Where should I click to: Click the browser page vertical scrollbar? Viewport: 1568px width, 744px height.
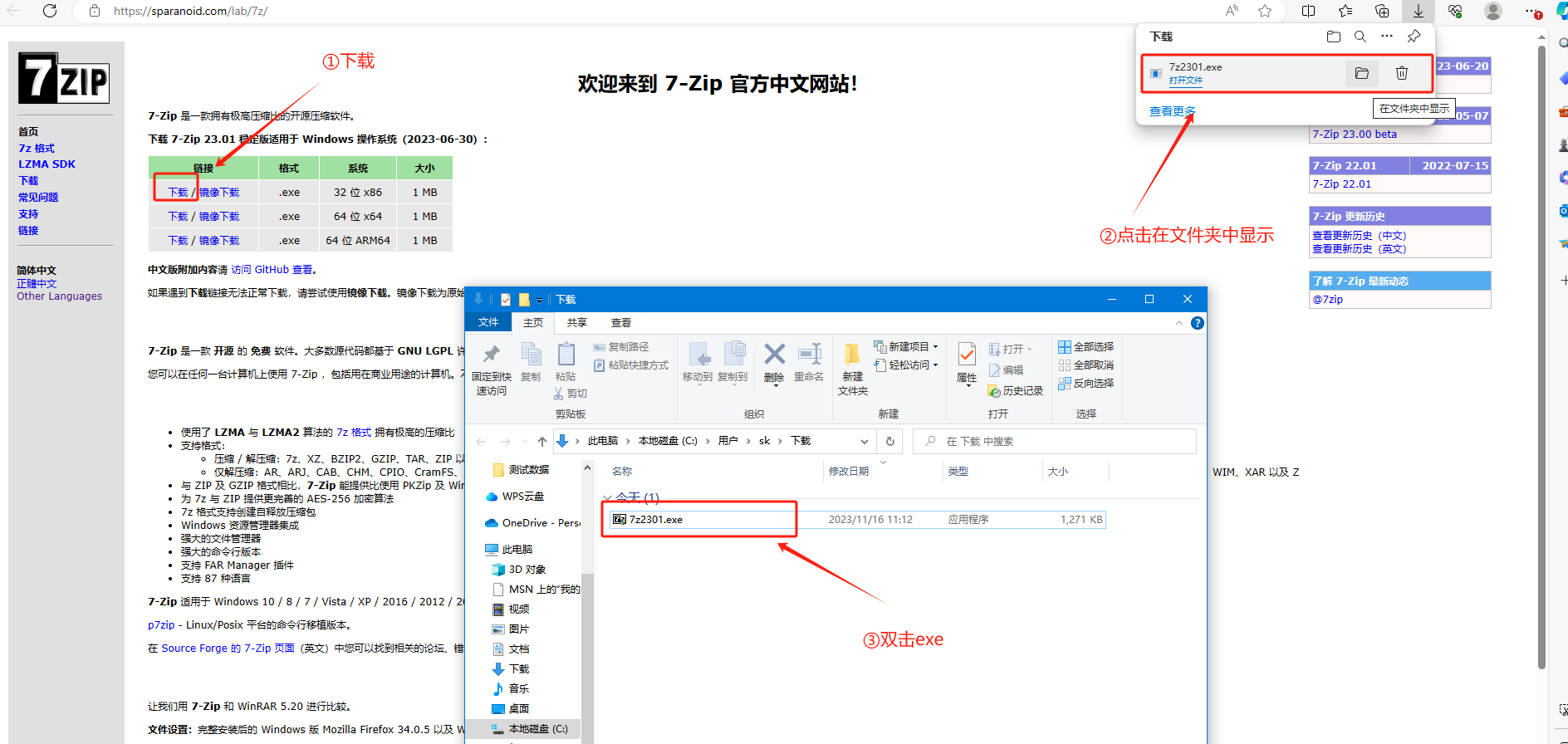pyautogui.click(x=1542, y=357)
